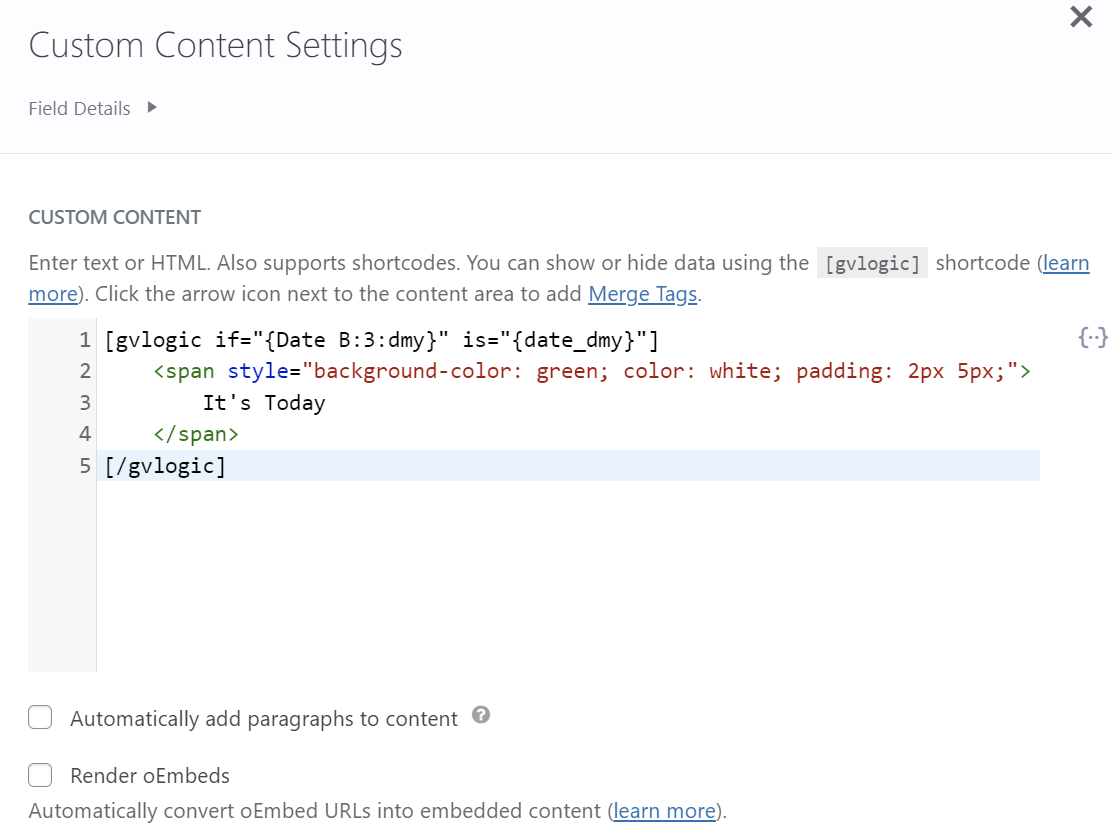Click the Custom Content Settings title
This screenshot has height=840, width=1113.
215,46
